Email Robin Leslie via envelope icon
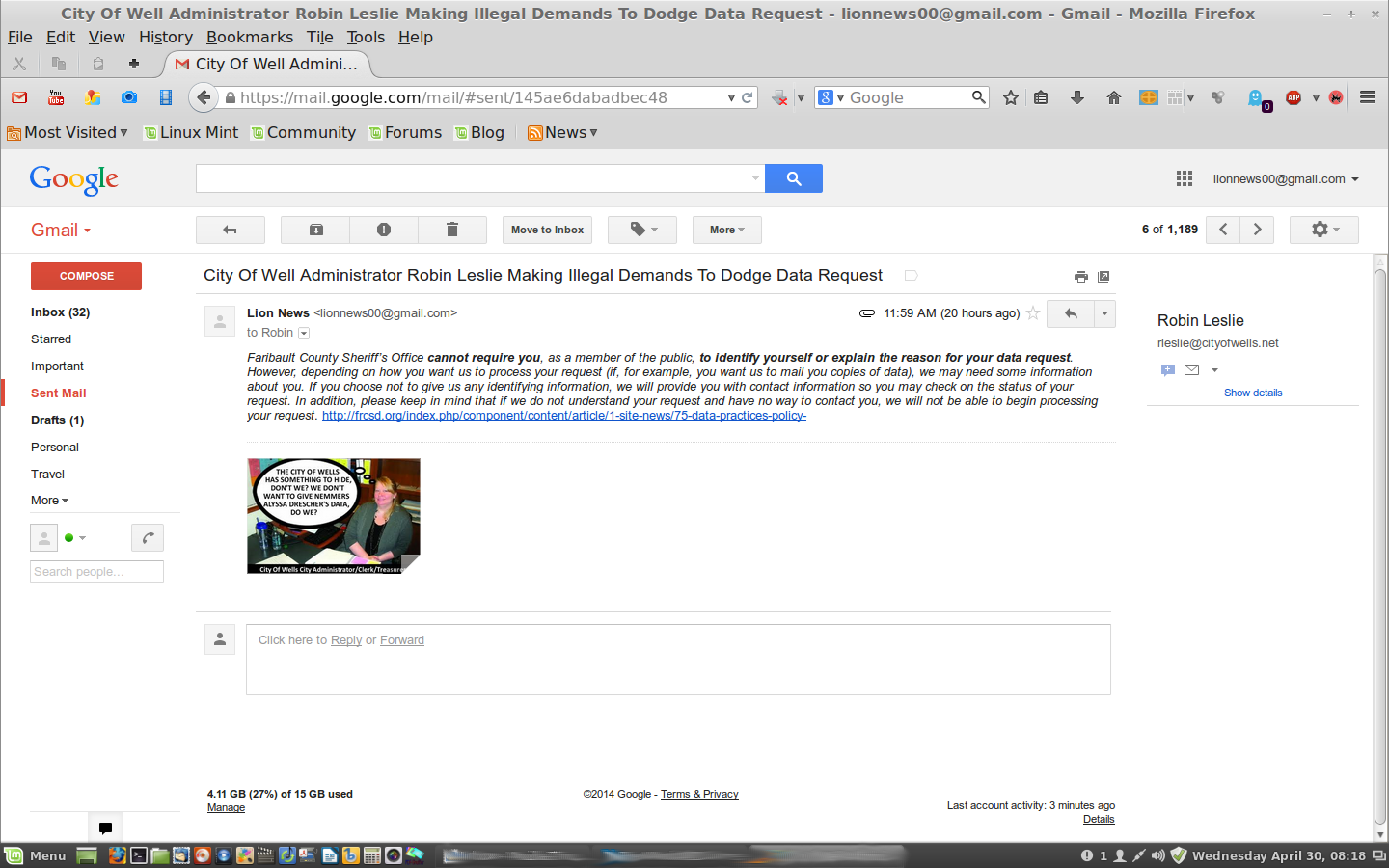The image size is (1389, 868). point(1192,369)
